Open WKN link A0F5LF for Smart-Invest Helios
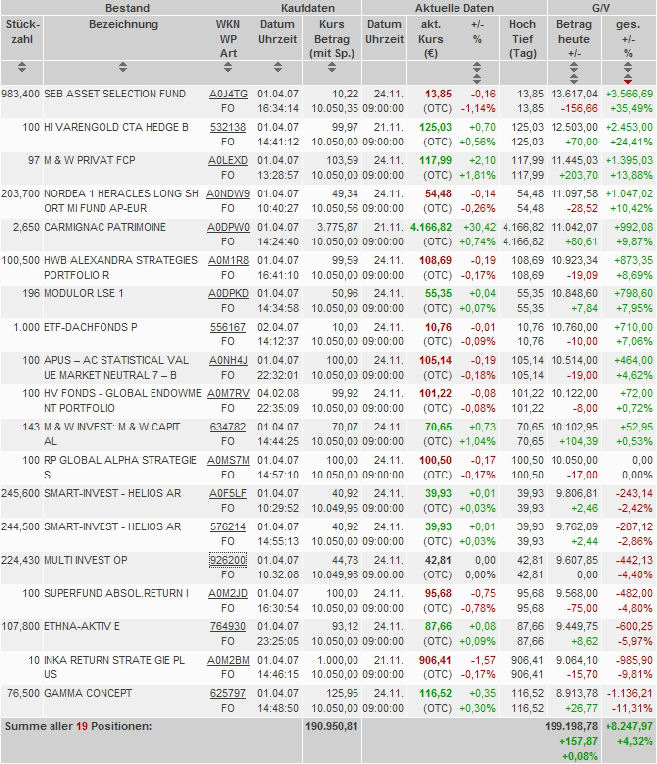657x764 pixels. (x=228, y=494)
